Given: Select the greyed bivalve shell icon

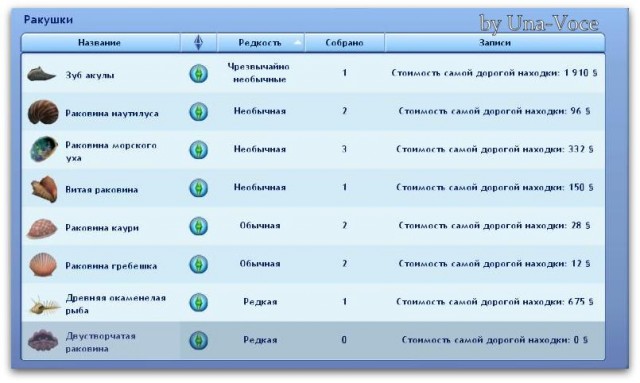Looking at the screenshot, I should (x=43, y=340).
